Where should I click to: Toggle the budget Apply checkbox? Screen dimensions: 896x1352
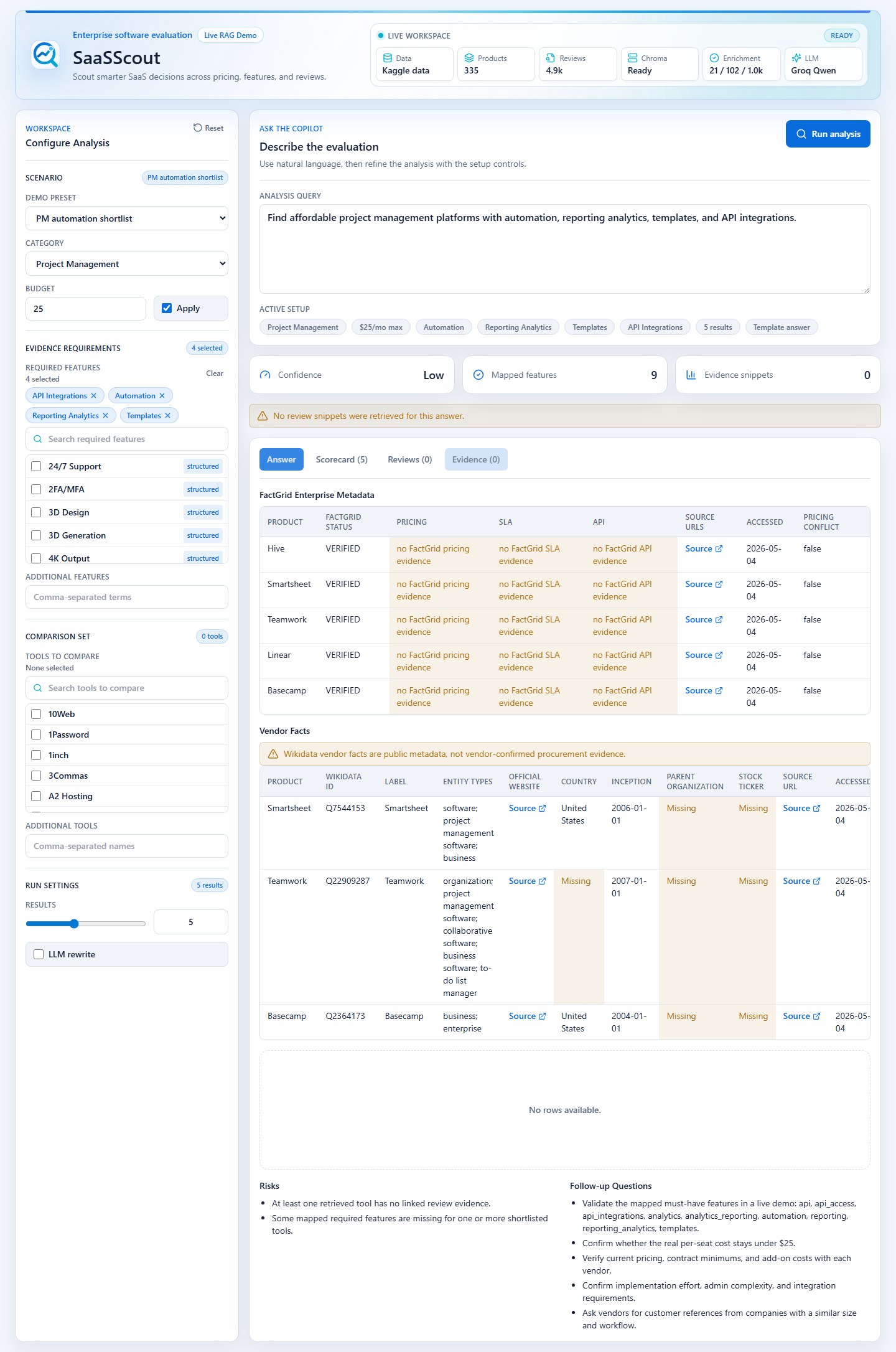pyautogui.click(x=167, y=308)
